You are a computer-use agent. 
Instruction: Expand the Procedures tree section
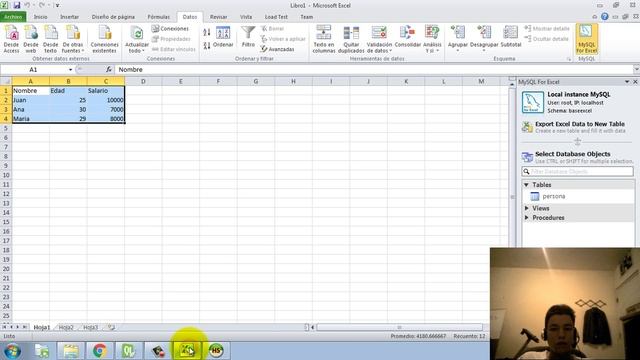526,218
